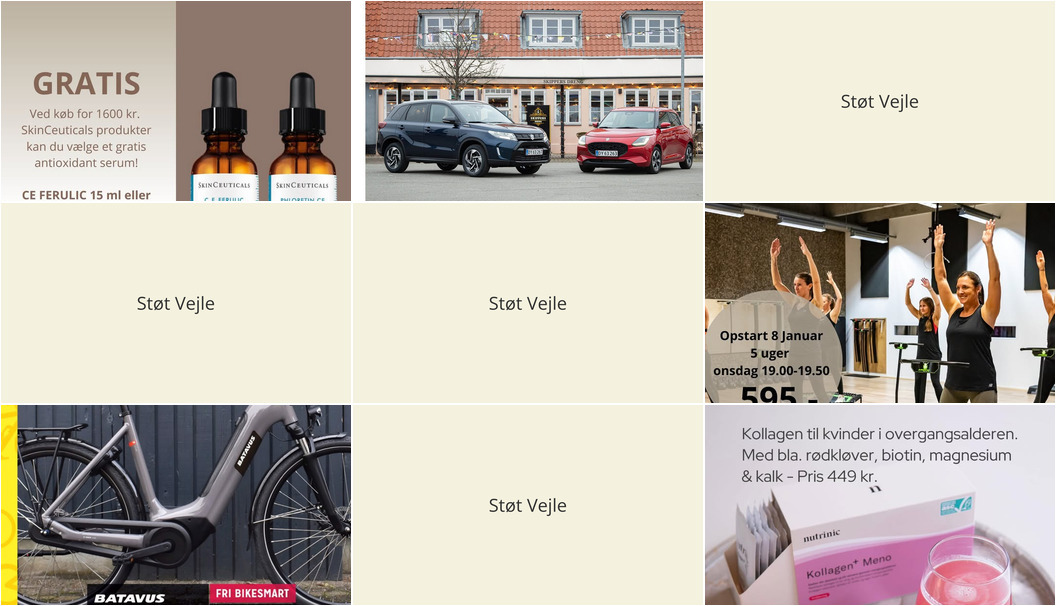The image size is (1056, 606).
Task: Click the 'Opstart 8 Januar' fitness class text
Action: point(771,335)
